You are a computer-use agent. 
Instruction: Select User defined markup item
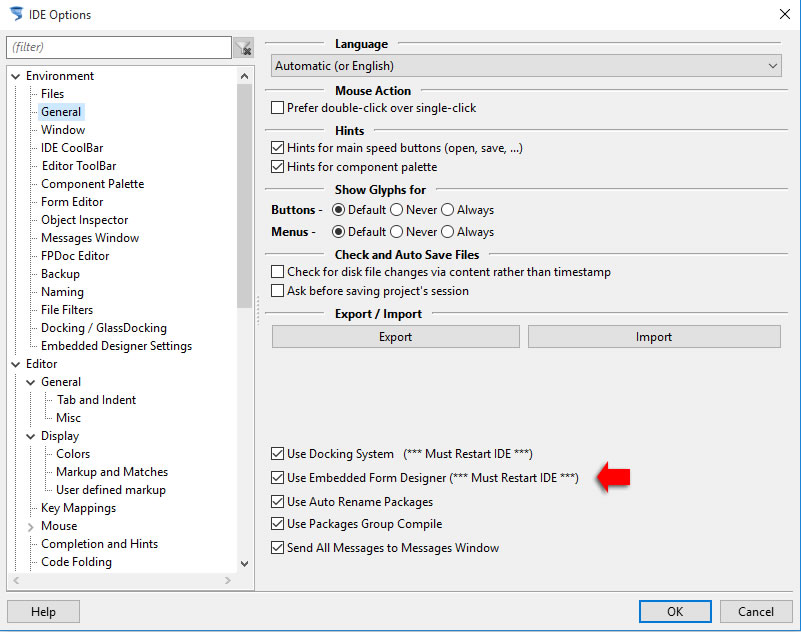click(x=111, y=490)
